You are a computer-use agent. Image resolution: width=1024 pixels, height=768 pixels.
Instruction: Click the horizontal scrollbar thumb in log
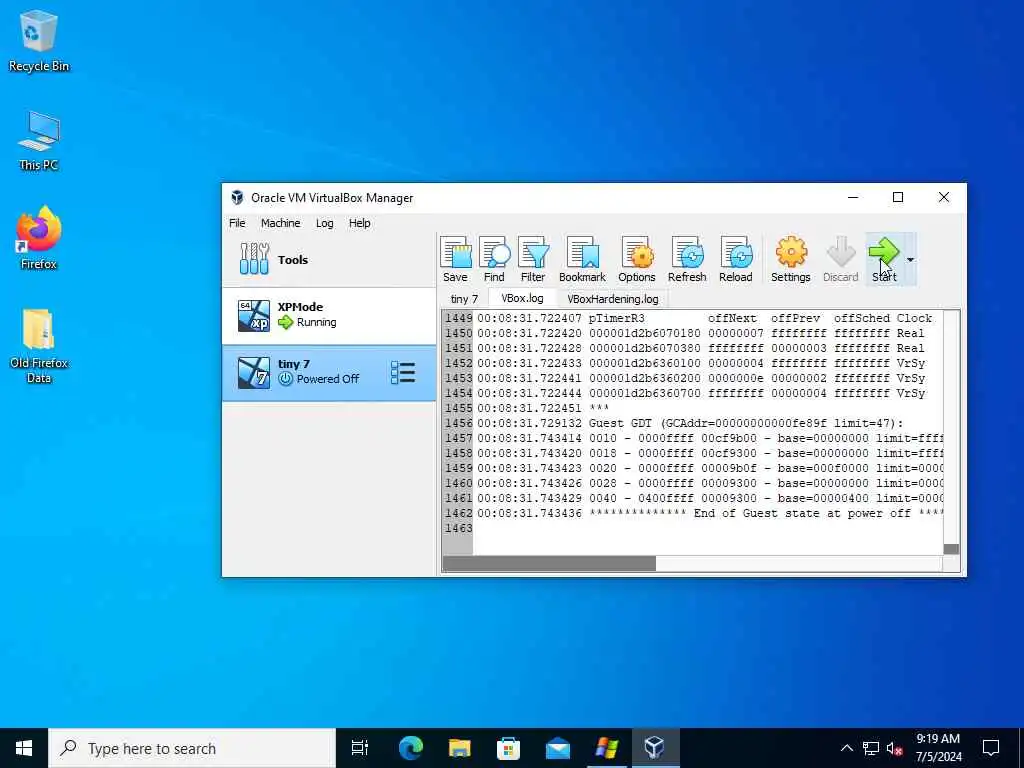pos(549,564)
